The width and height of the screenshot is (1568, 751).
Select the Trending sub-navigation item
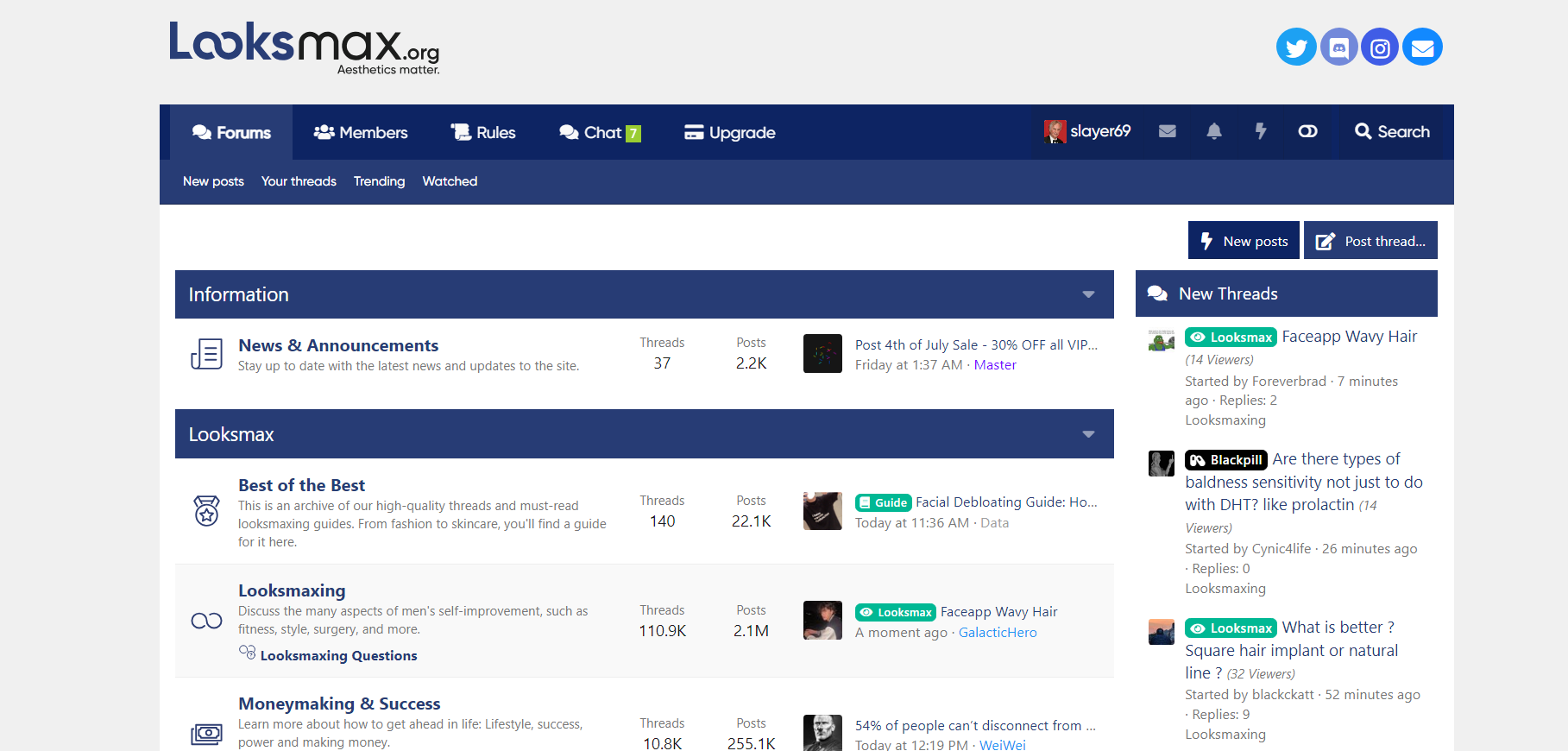coord(379,181)
